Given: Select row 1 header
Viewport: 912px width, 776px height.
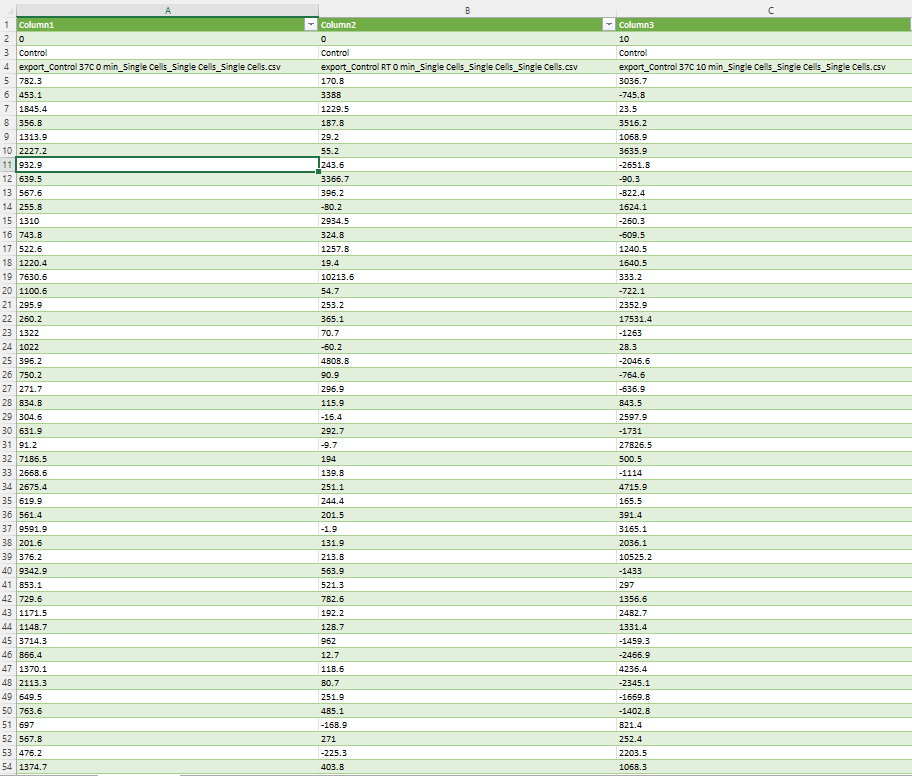Looking at the screenshot, I should click(x=8, y=24).
